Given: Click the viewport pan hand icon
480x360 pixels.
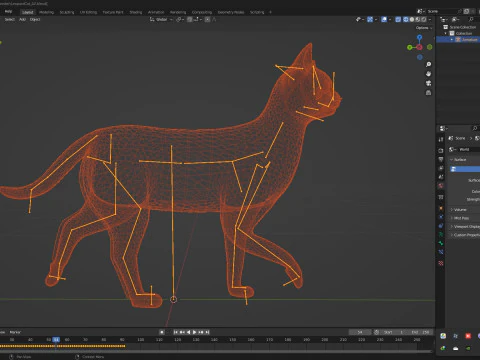Looking at the screenshot, I should coord(429,74).
